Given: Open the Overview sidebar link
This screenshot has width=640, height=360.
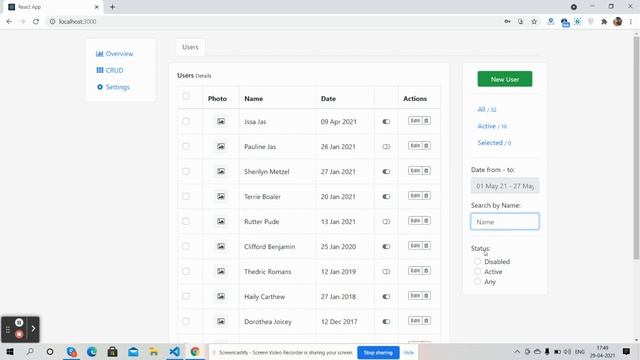Looking at the screenshot, I should (x=114, y=54).
